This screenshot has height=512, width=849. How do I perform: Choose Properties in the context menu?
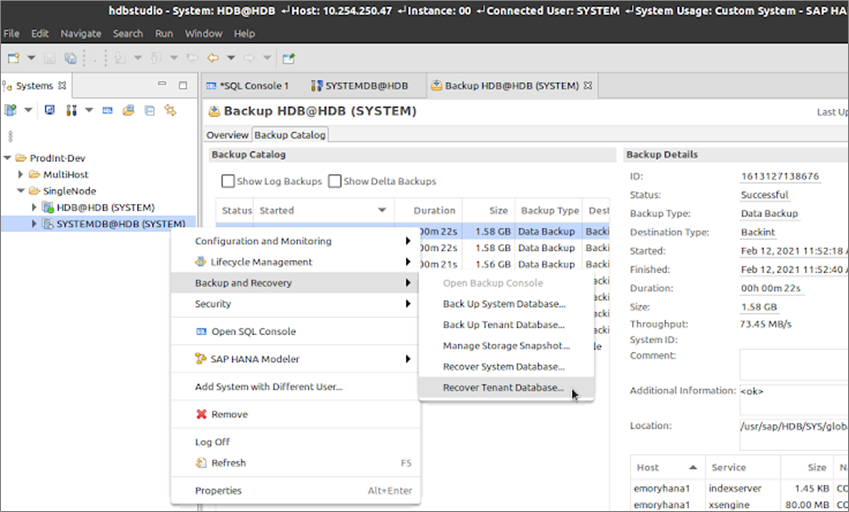tap(296, 490)
